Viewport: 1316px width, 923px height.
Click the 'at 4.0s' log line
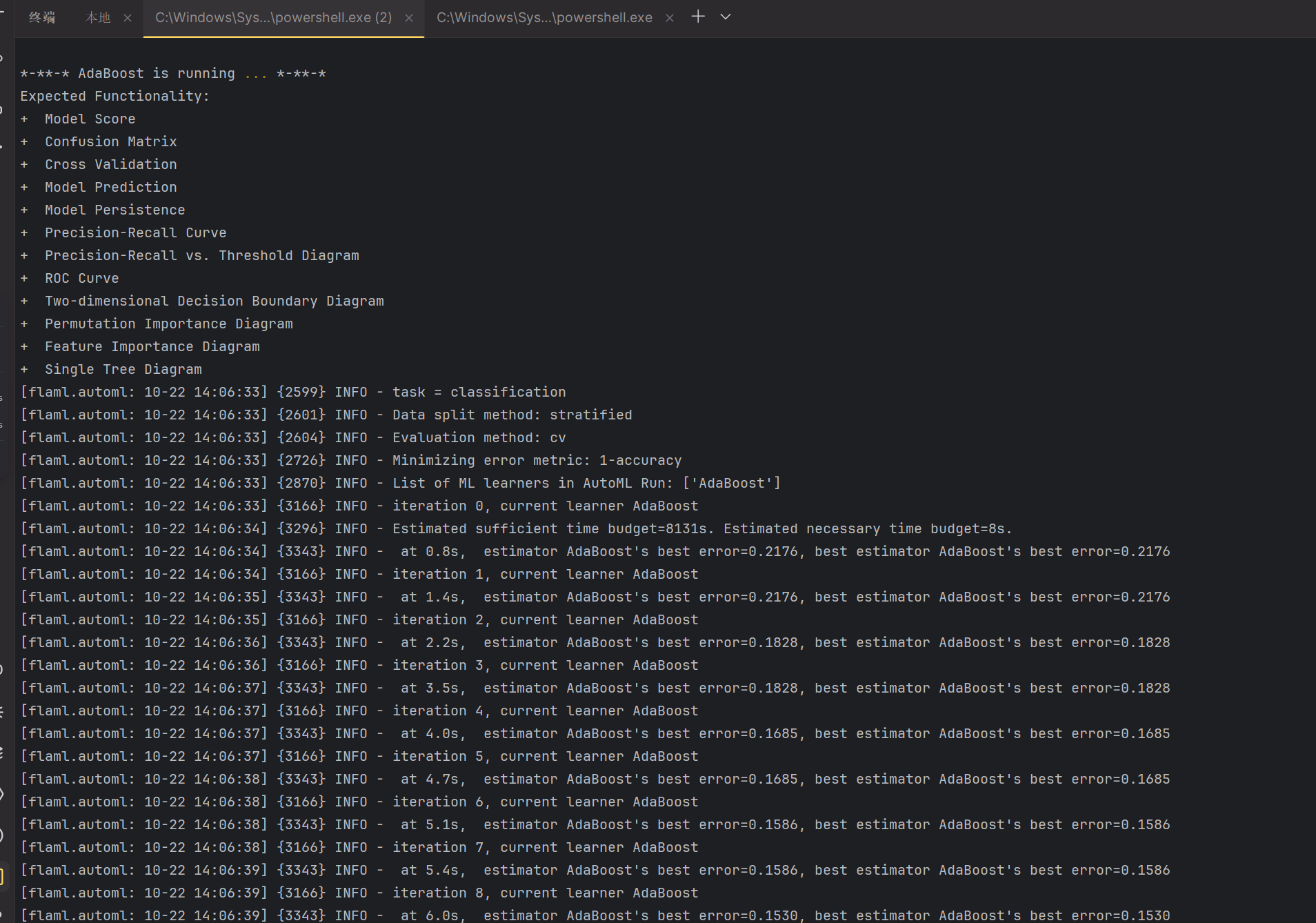595,733
